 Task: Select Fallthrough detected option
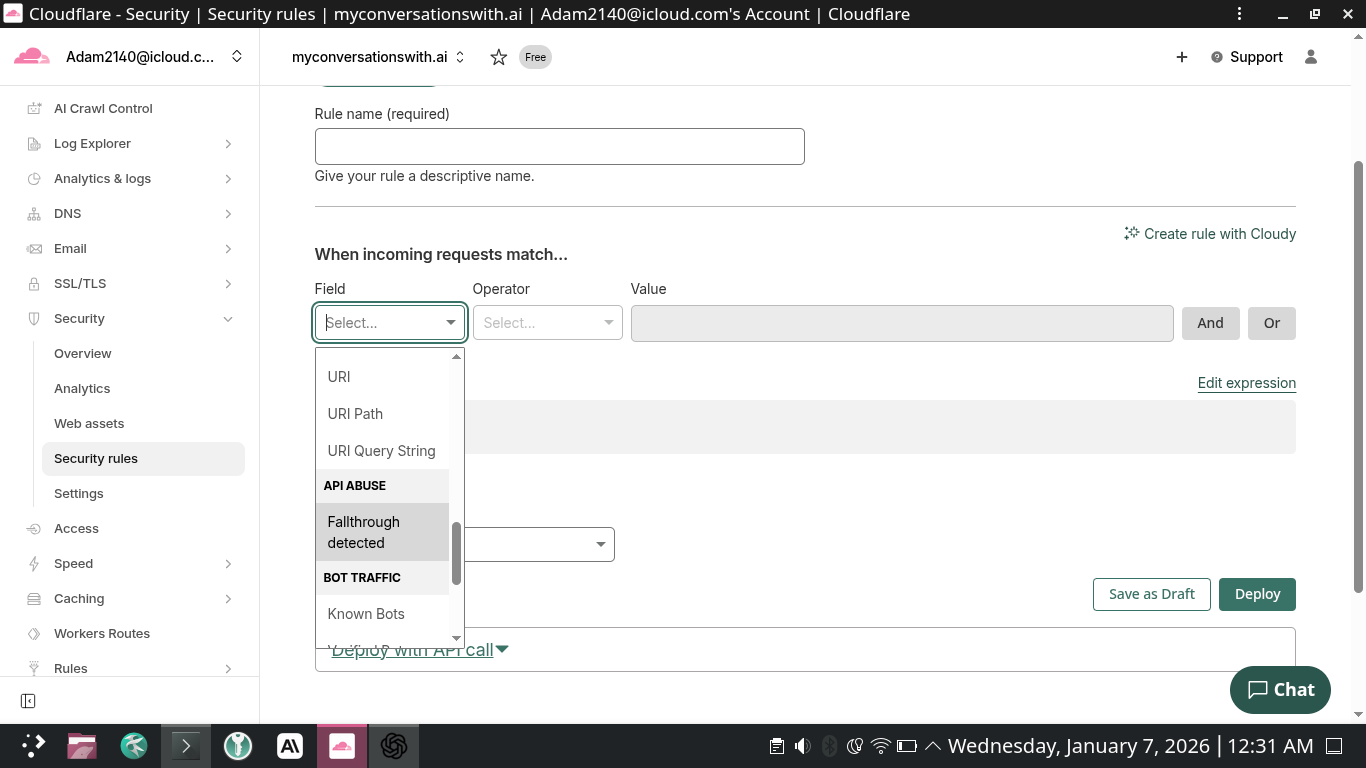point(364,532)
